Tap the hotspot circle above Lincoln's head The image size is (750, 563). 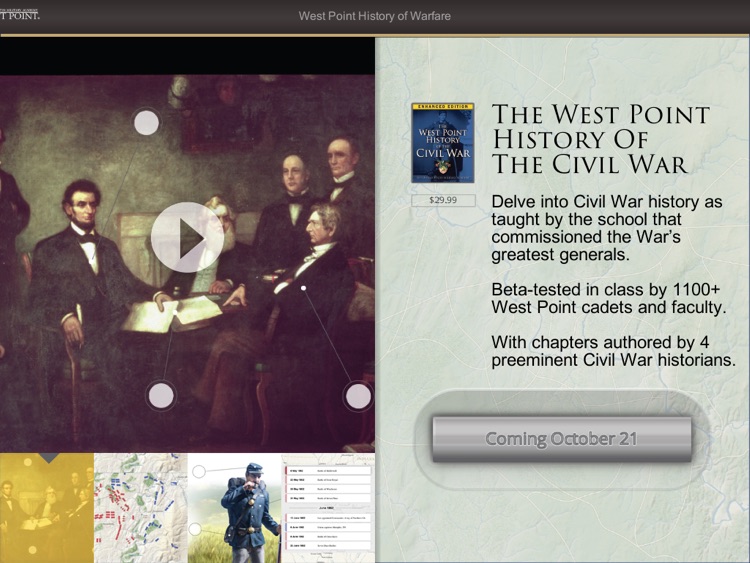pos(146,123)
